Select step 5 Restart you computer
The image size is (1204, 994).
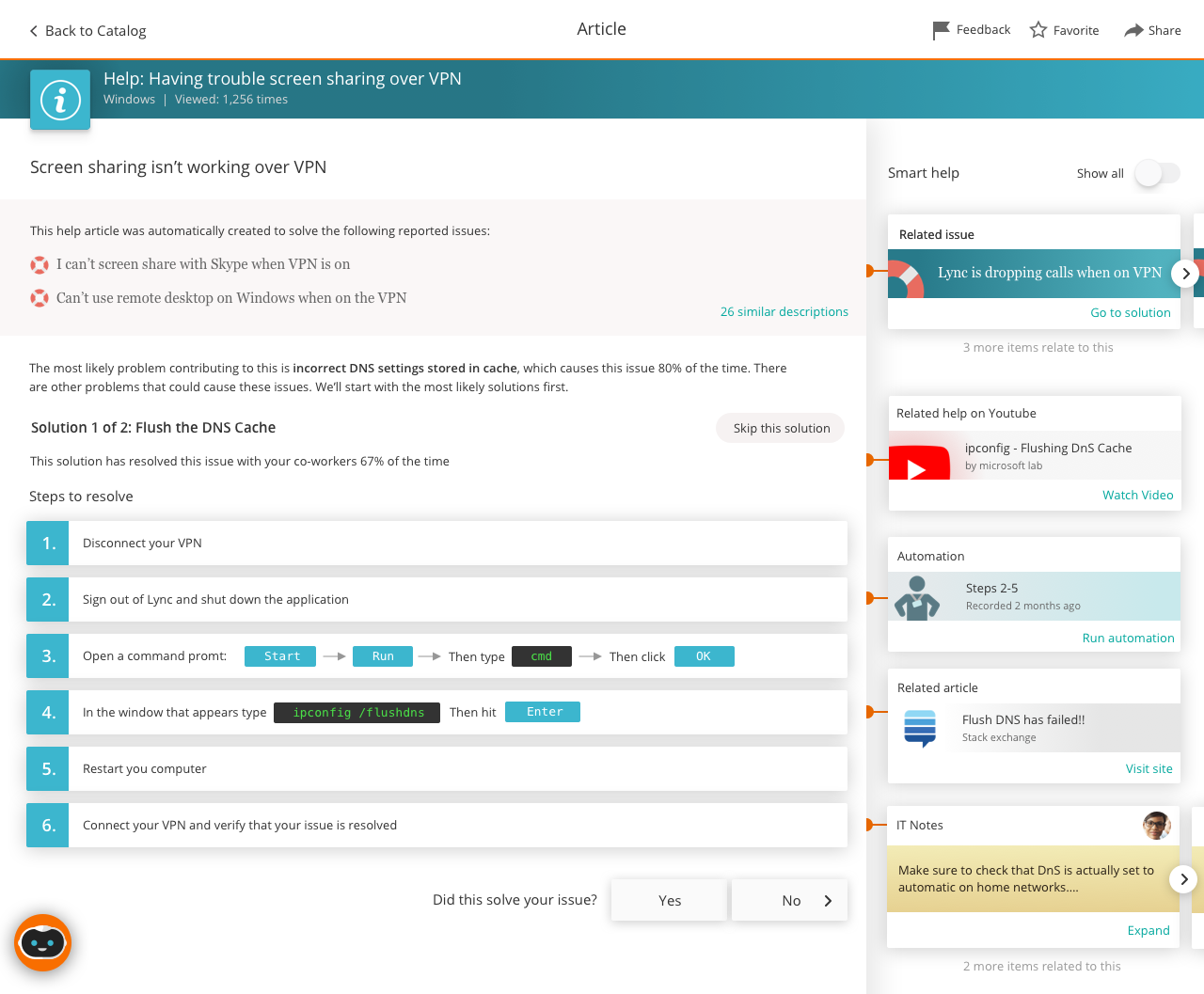[436, 769]
